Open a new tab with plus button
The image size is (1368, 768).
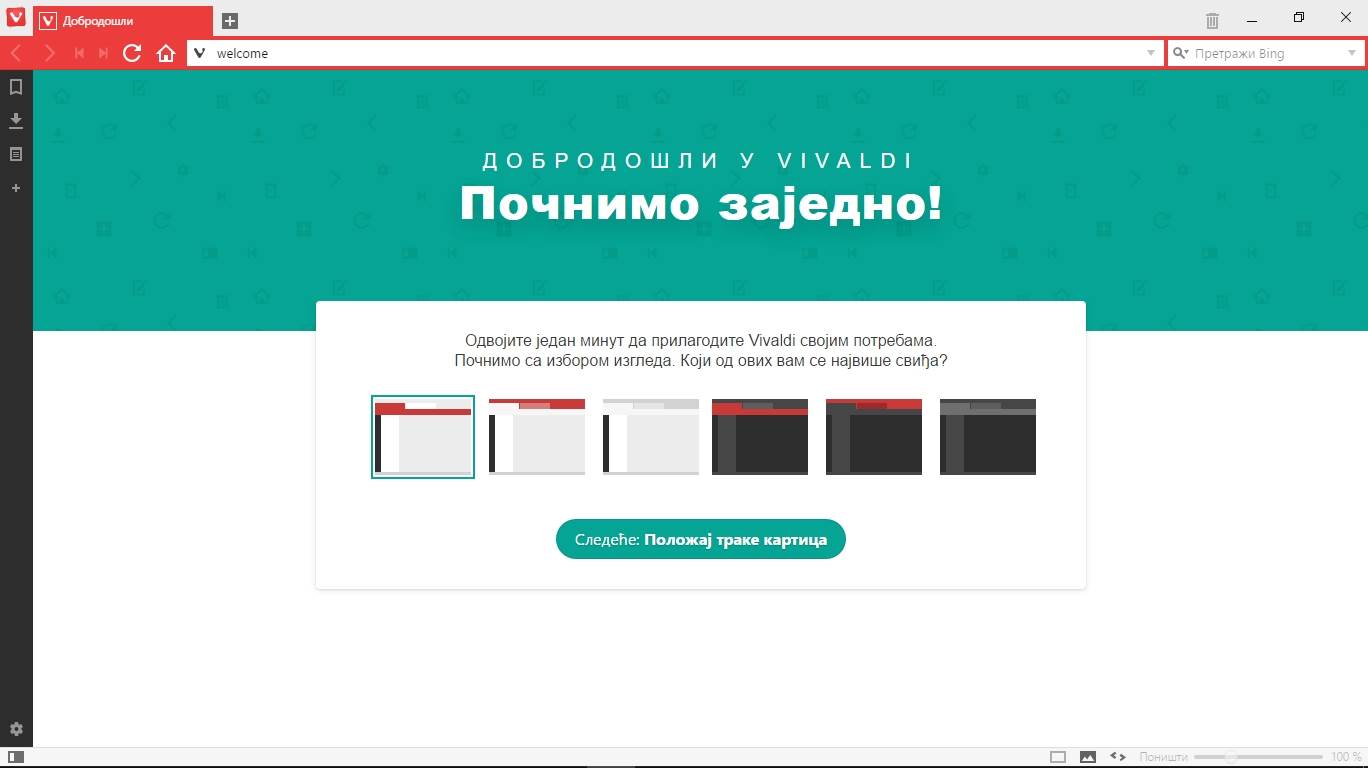click(x=229, y=21)
